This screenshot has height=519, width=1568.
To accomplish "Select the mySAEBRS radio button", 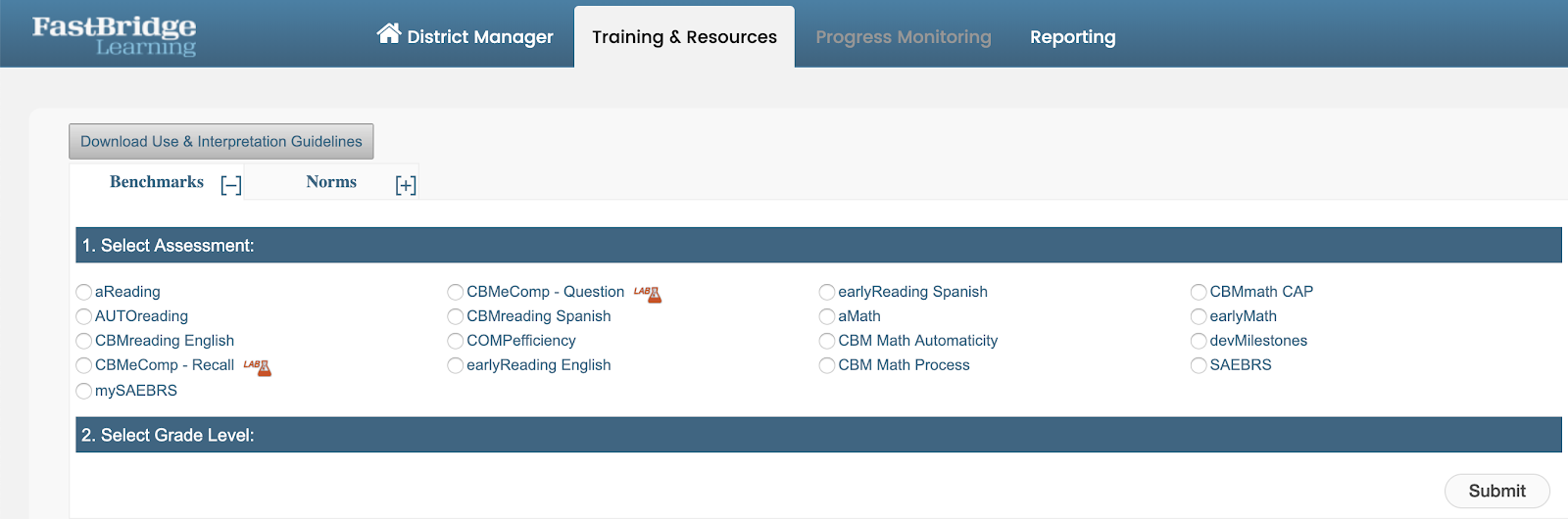I will click(x=84, y=391).
